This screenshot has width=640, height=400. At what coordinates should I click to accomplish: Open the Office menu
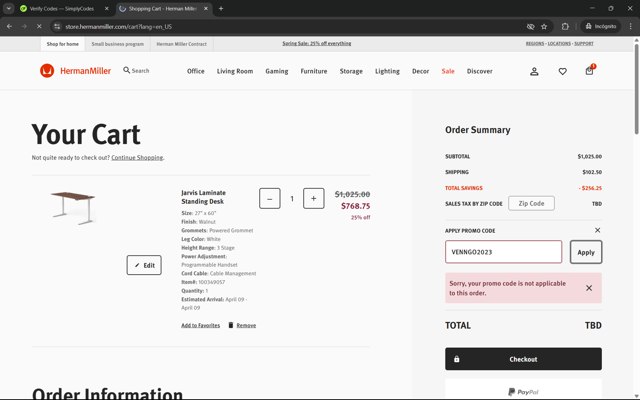tap(196, 71)
